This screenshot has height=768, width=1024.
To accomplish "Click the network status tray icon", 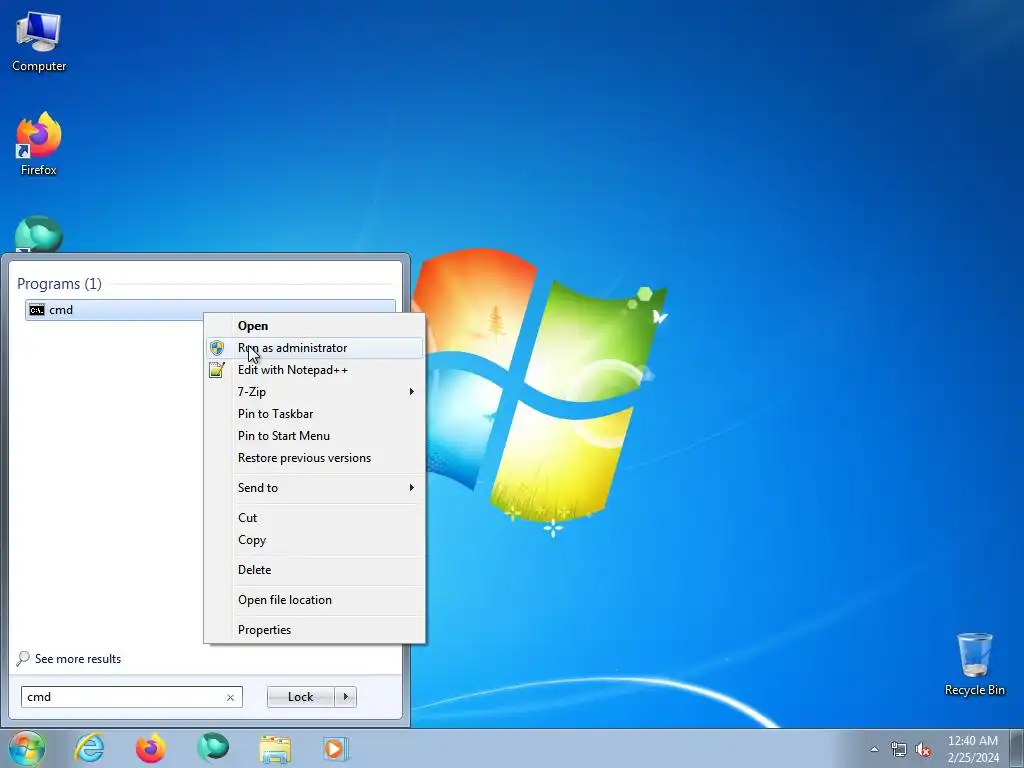I will [x=899, y=750].
